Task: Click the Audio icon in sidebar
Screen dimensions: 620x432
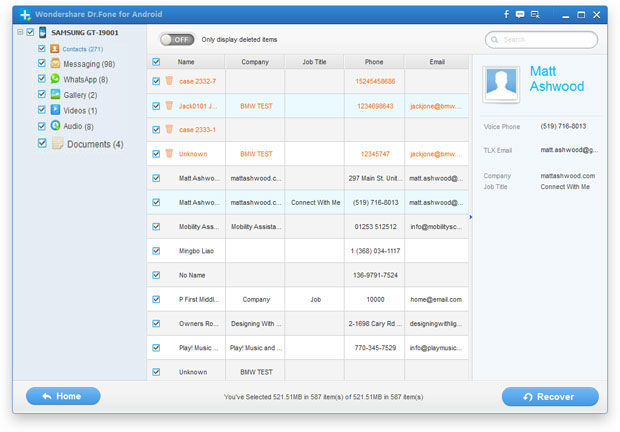Action: tap(55, 126)
